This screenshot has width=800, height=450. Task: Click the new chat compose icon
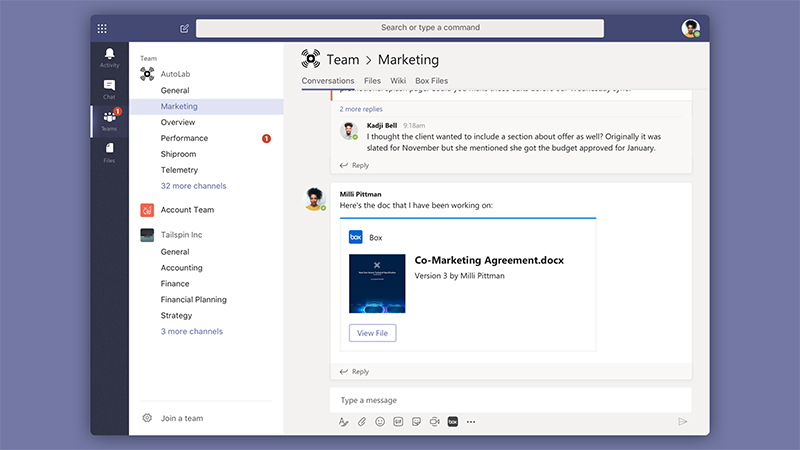(x=184, y=29)
